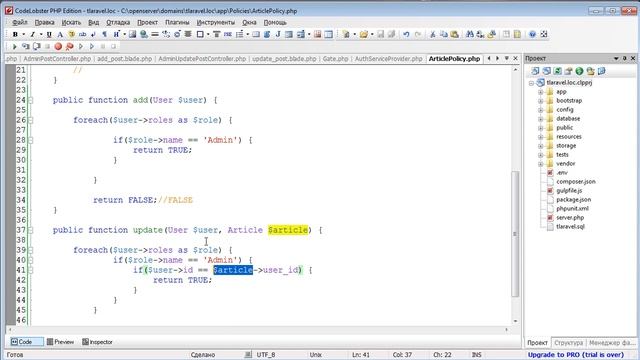The image size is (640, 360).
Task: Click the highlighted $article parameter on line 37
Action: (288, 230)
